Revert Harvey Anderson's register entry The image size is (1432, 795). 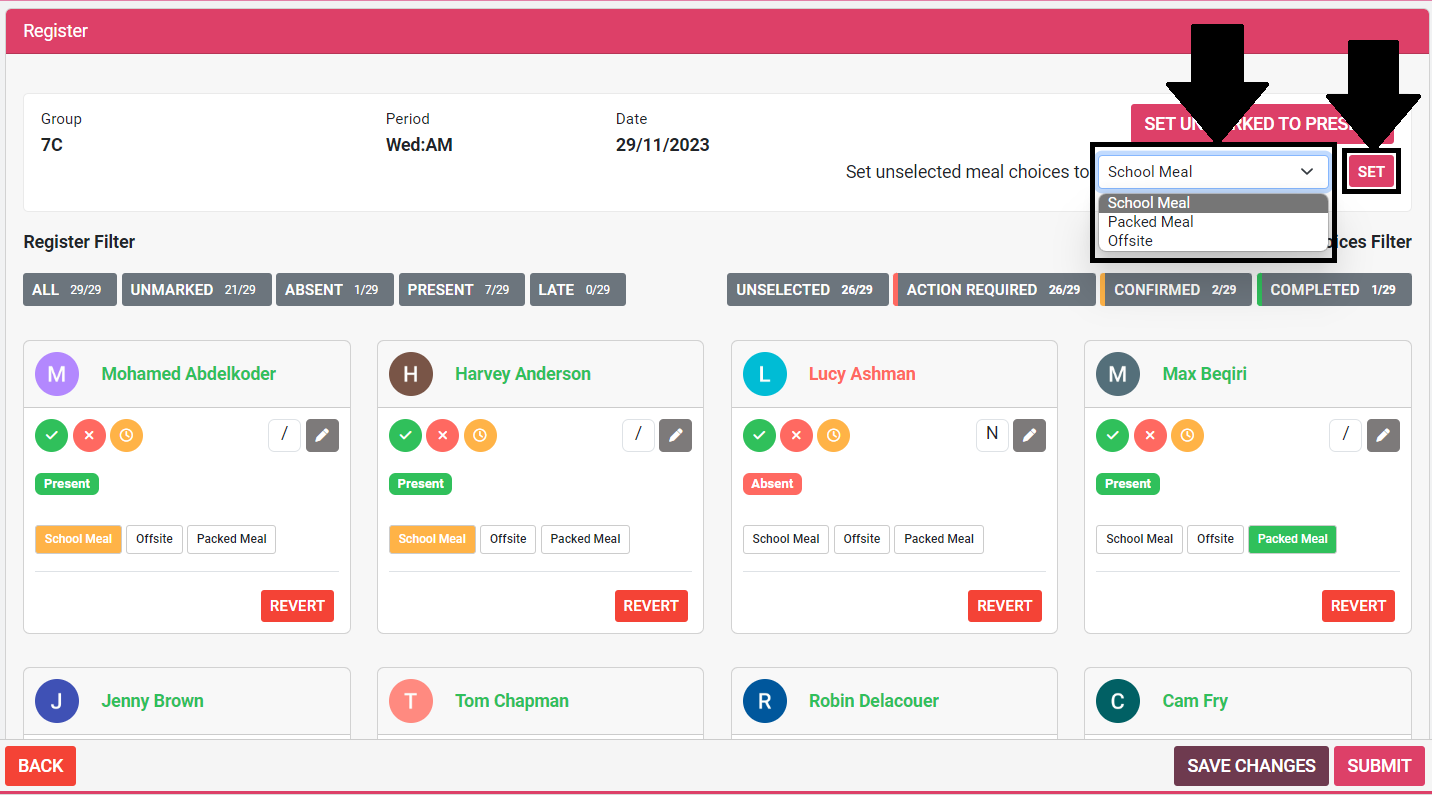651,606
